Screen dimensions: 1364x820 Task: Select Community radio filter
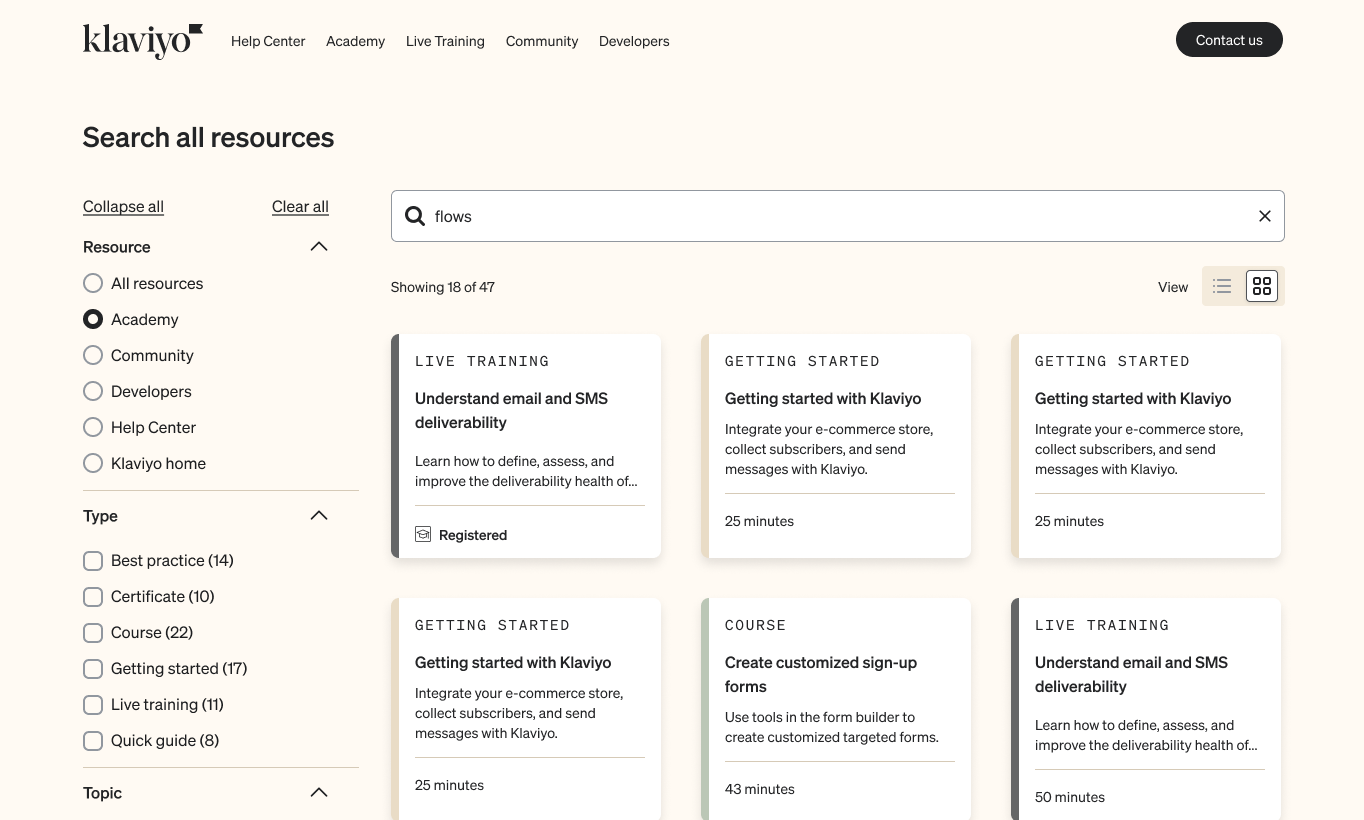point(93,356)
